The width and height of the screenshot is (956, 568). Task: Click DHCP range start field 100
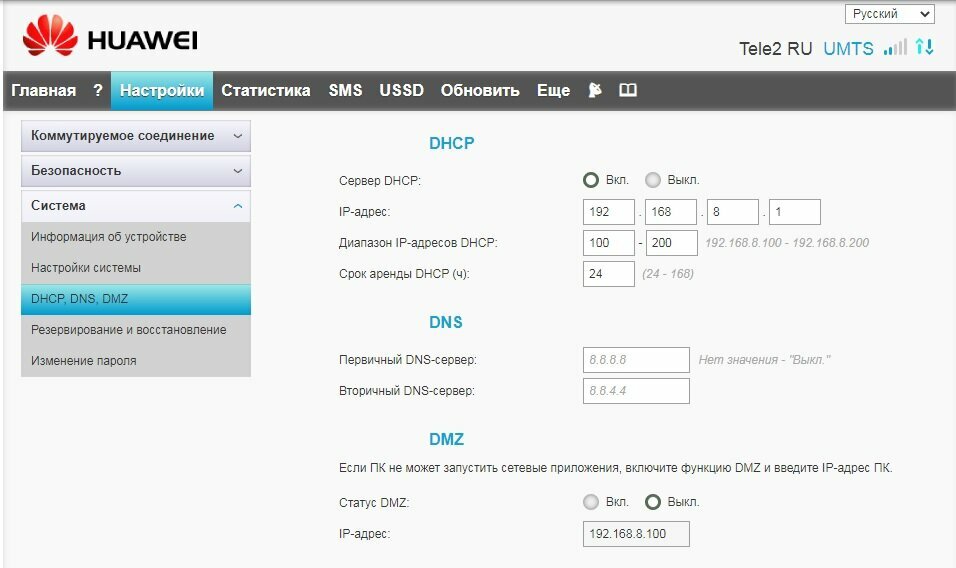(608, 243)
